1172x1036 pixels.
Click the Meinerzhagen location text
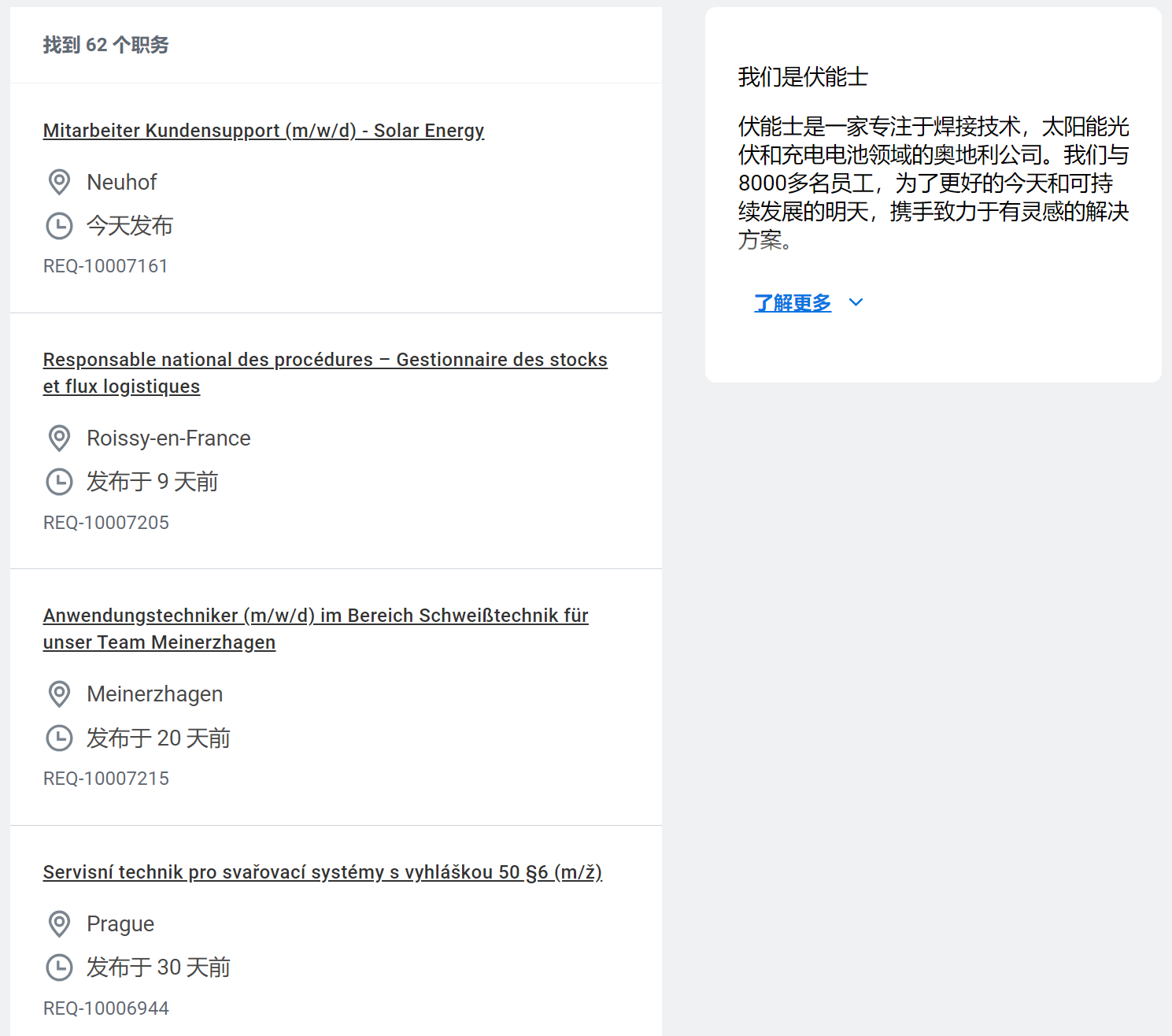[155, 694]
